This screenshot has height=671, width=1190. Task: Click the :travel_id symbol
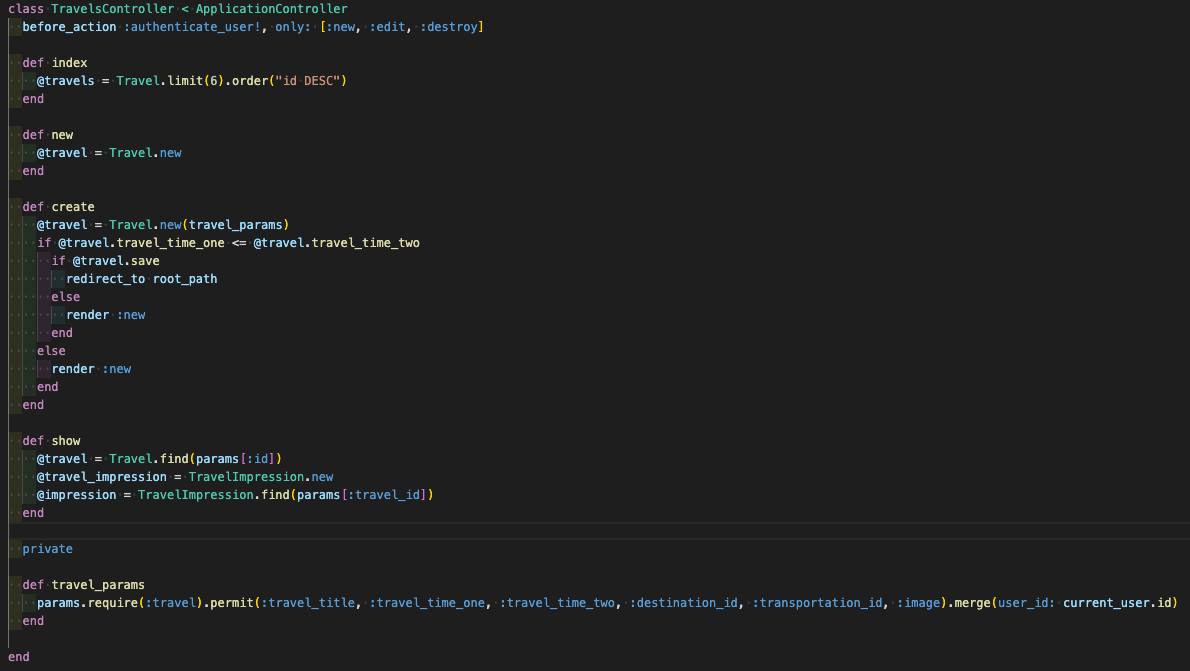(385, 495)
